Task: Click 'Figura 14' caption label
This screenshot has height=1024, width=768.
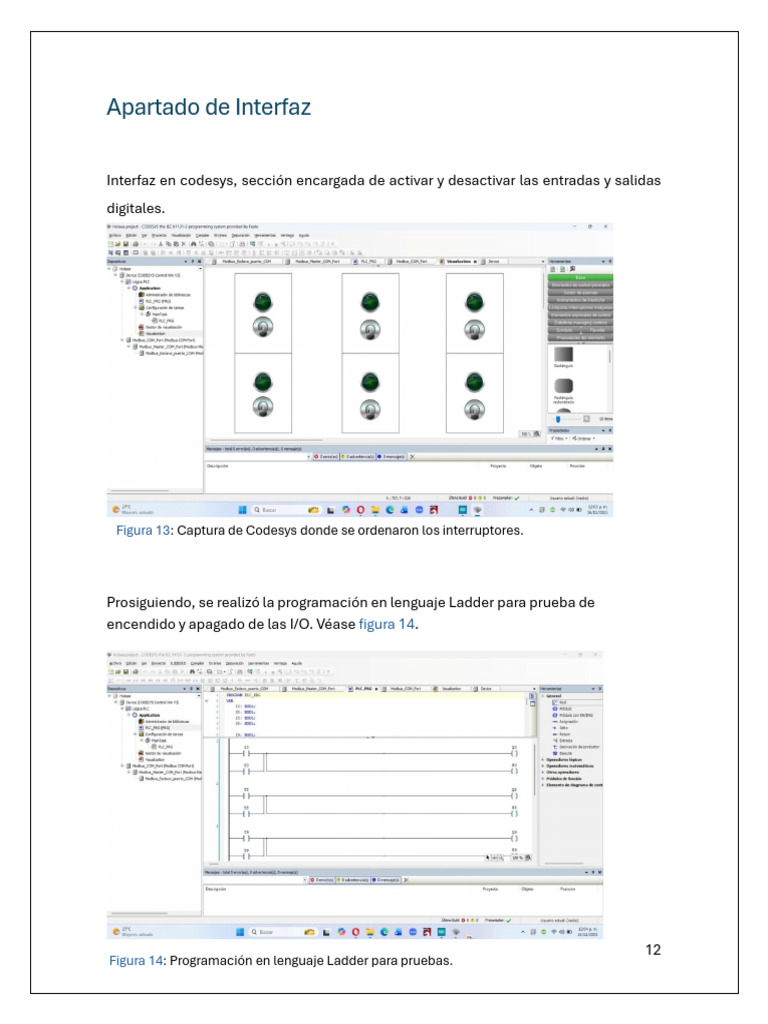Action: (x=136, y=961)
